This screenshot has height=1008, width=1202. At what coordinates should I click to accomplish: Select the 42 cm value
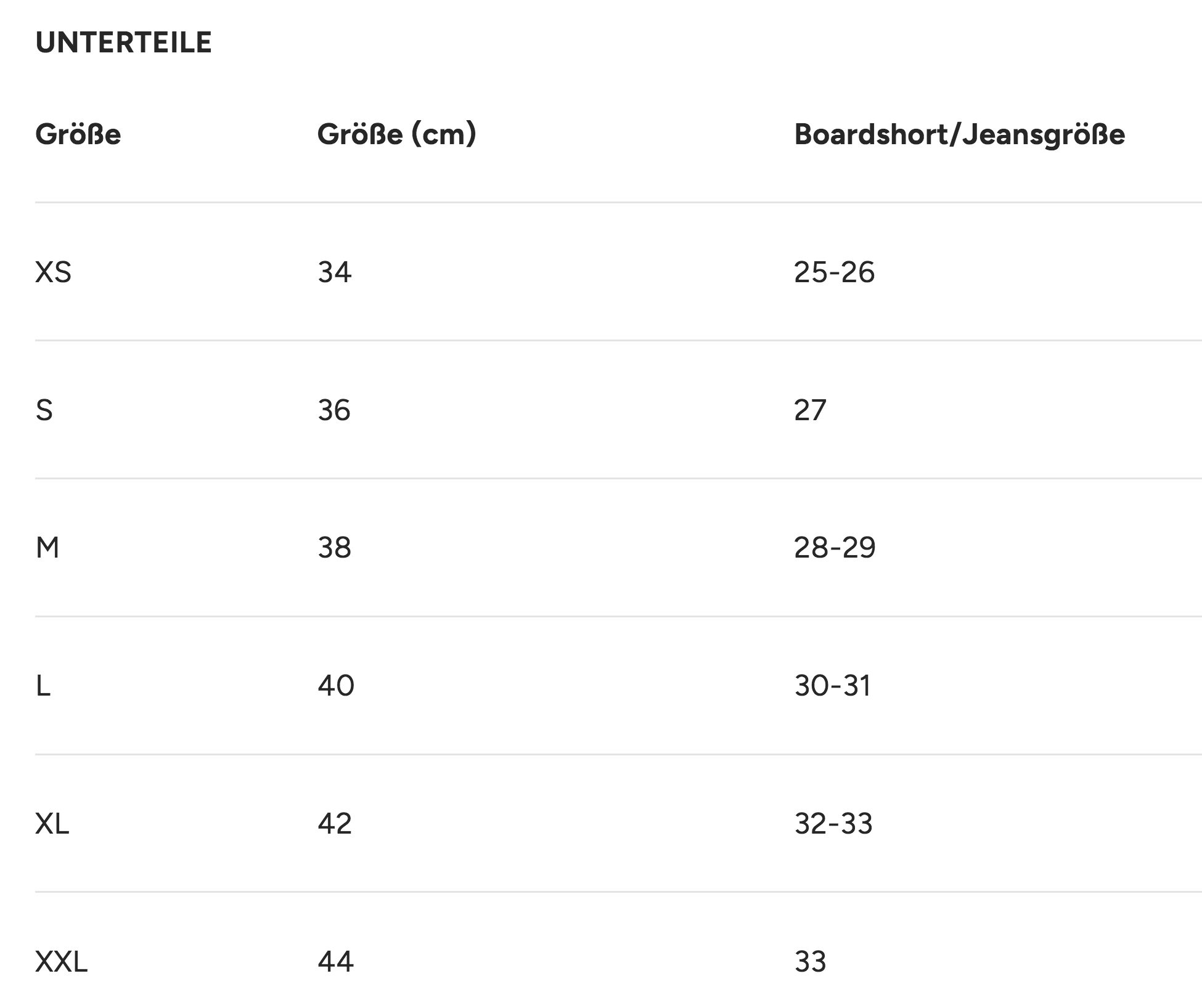point(335,823)
